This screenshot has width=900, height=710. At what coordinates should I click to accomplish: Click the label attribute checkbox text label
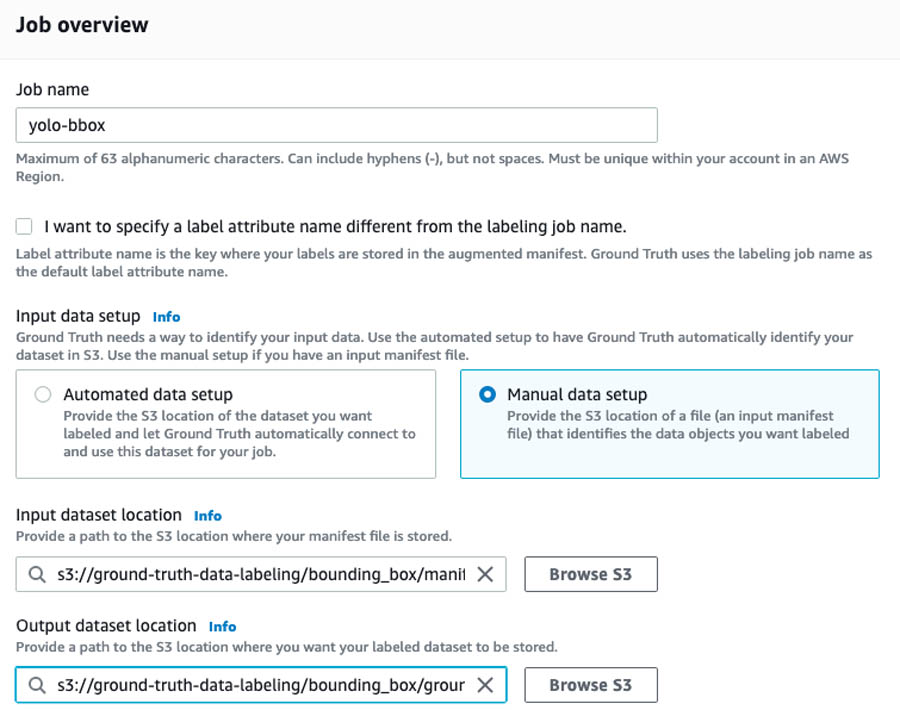click(x=335, y=227)
